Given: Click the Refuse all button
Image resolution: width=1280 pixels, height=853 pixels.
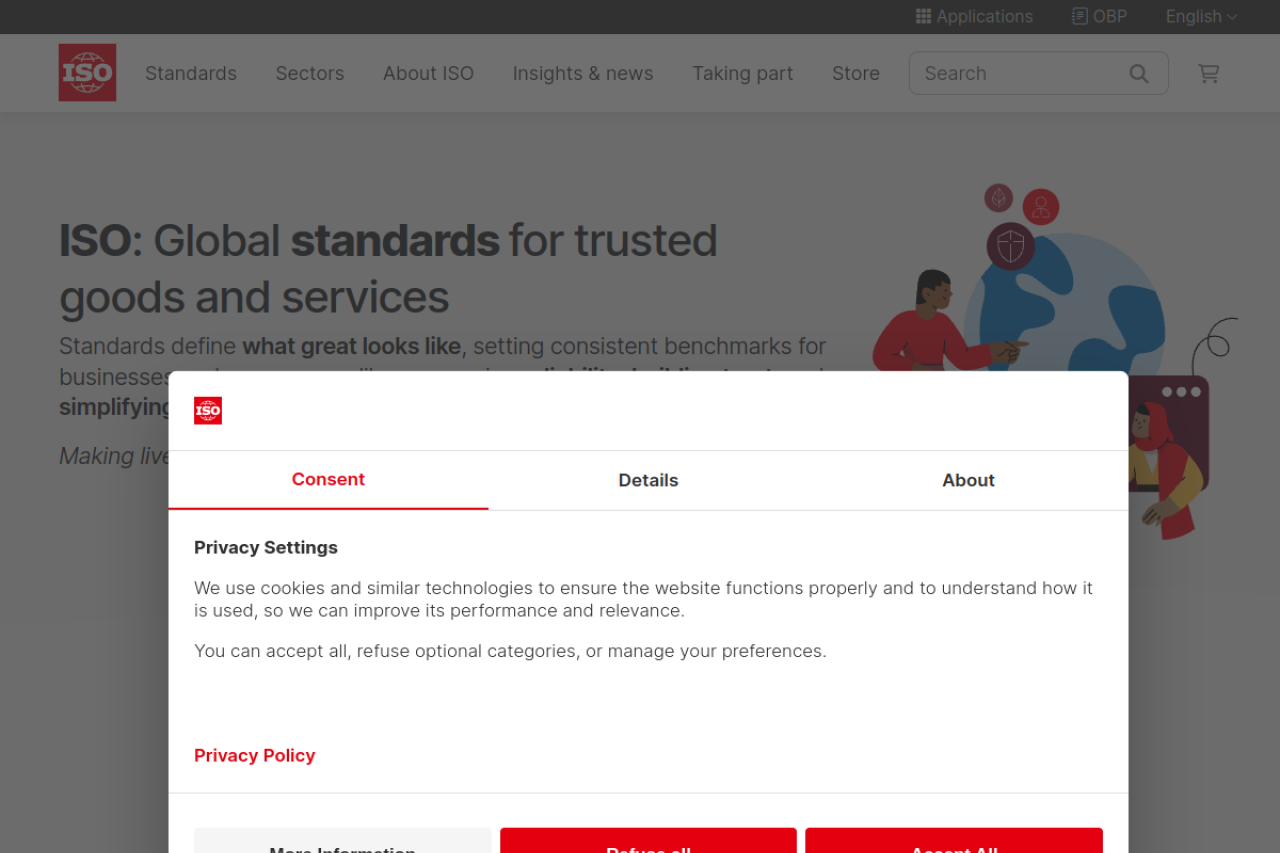Looking at the screenshot, I should [648, 840].
